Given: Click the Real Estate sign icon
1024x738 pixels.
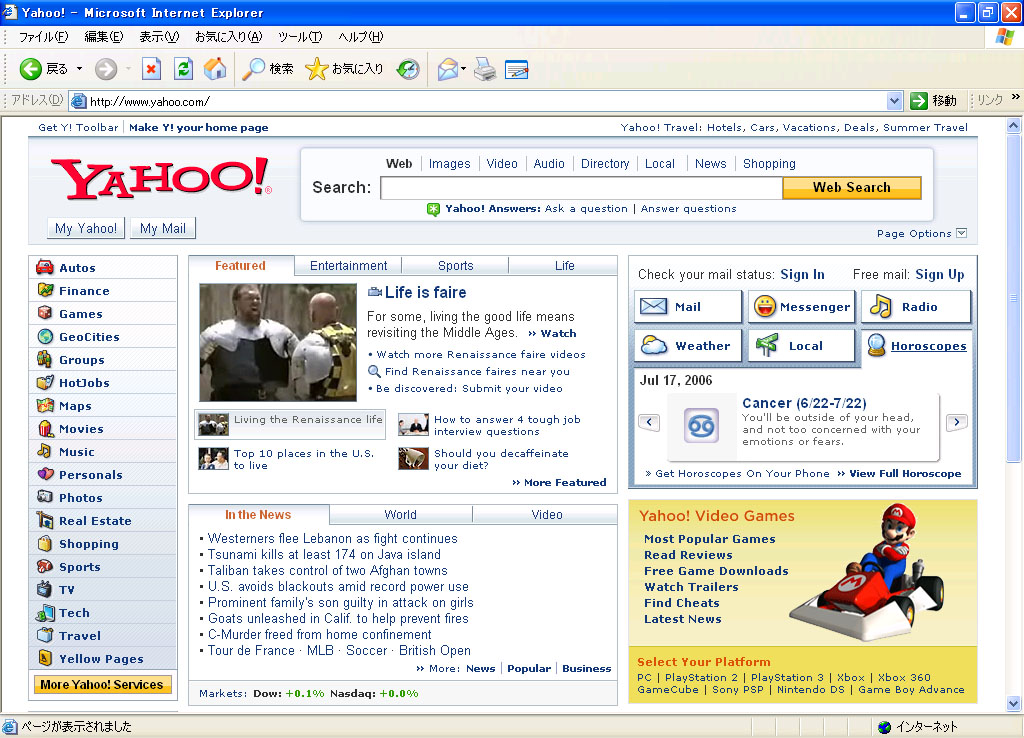Looking at the screenshot, I should pyautogui.click(x=45, y=521).
